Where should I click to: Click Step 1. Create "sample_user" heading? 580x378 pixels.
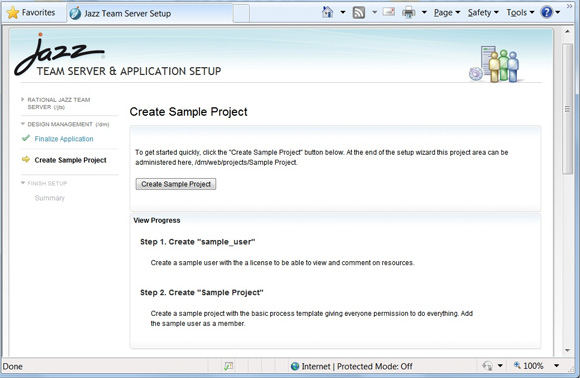[198, 242]
